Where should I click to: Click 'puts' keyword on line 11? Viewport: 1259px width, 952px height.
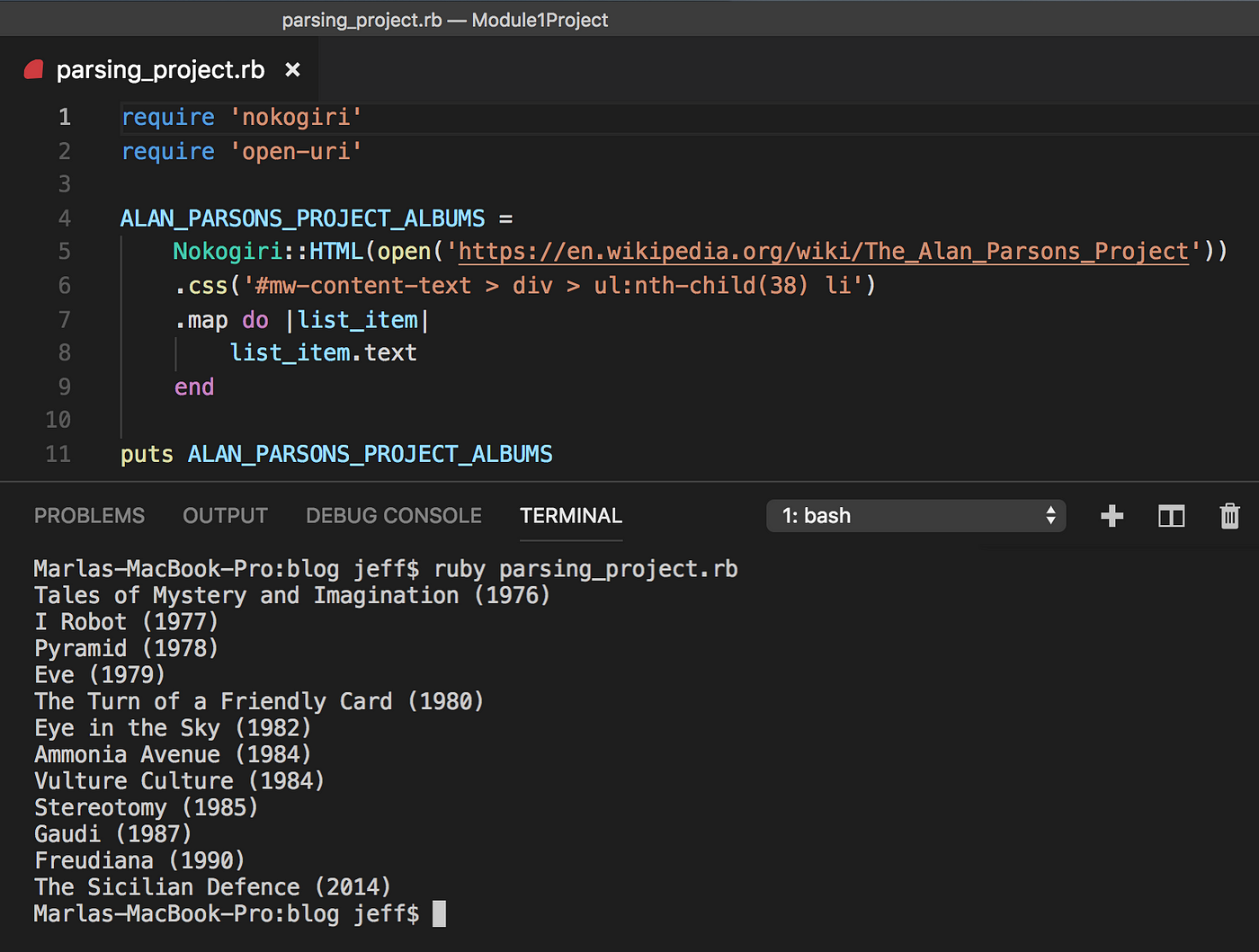point(147,454)
